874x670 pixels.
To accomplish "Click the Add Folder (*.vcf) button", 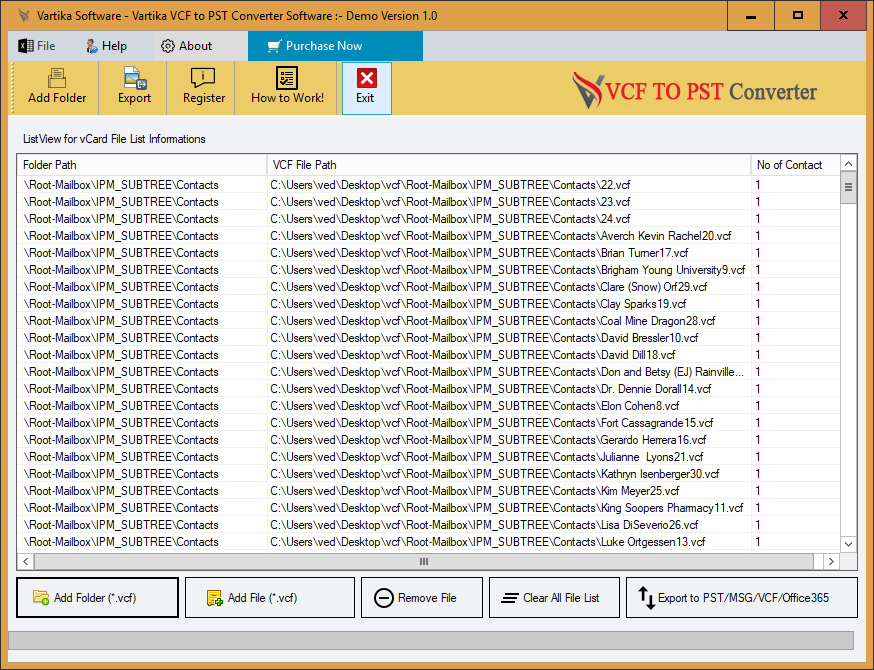I will pos(98,598).
